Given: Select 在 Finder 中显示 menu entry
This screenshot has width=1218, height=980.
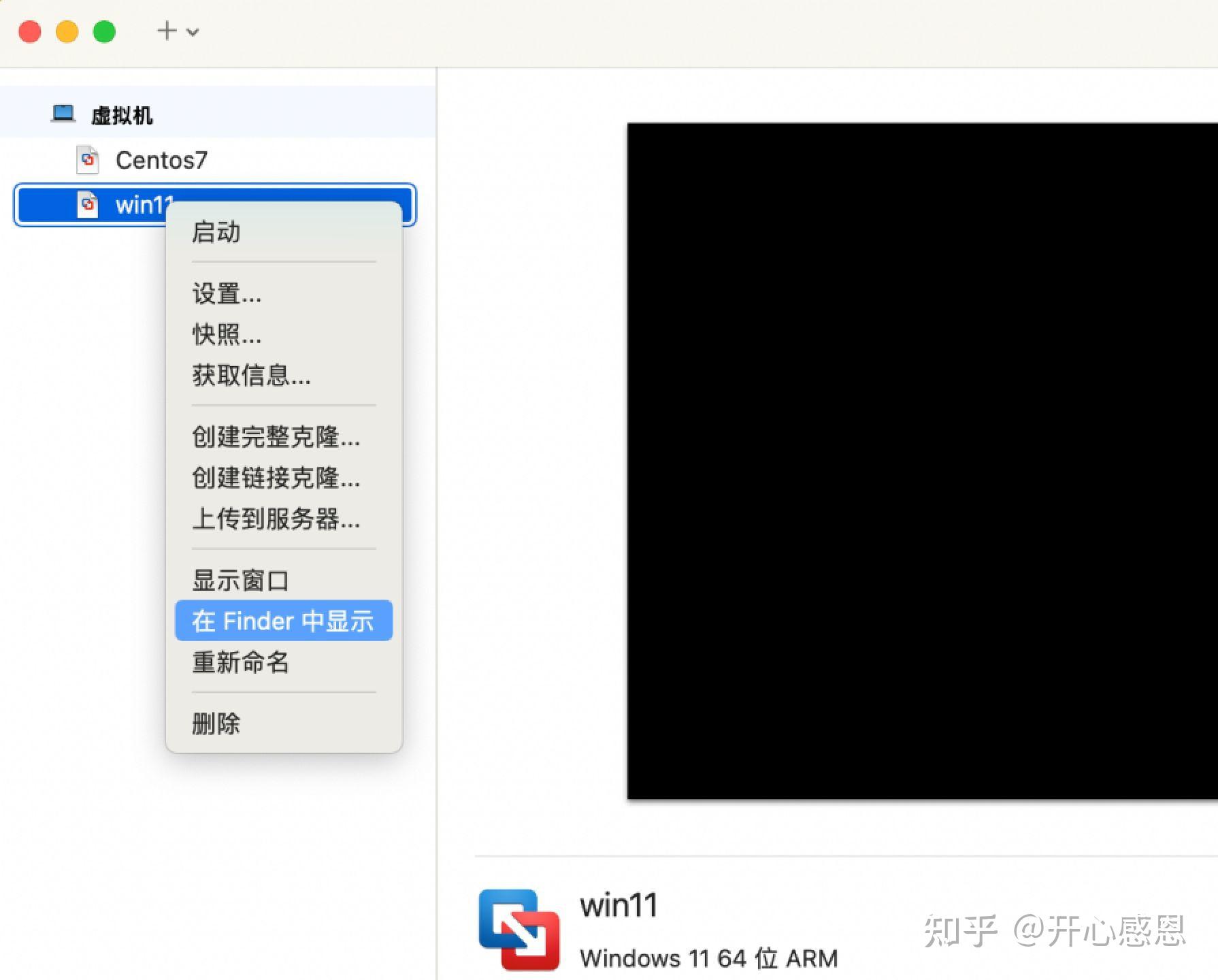Looking at the screenshot, I should coord(283,621).
